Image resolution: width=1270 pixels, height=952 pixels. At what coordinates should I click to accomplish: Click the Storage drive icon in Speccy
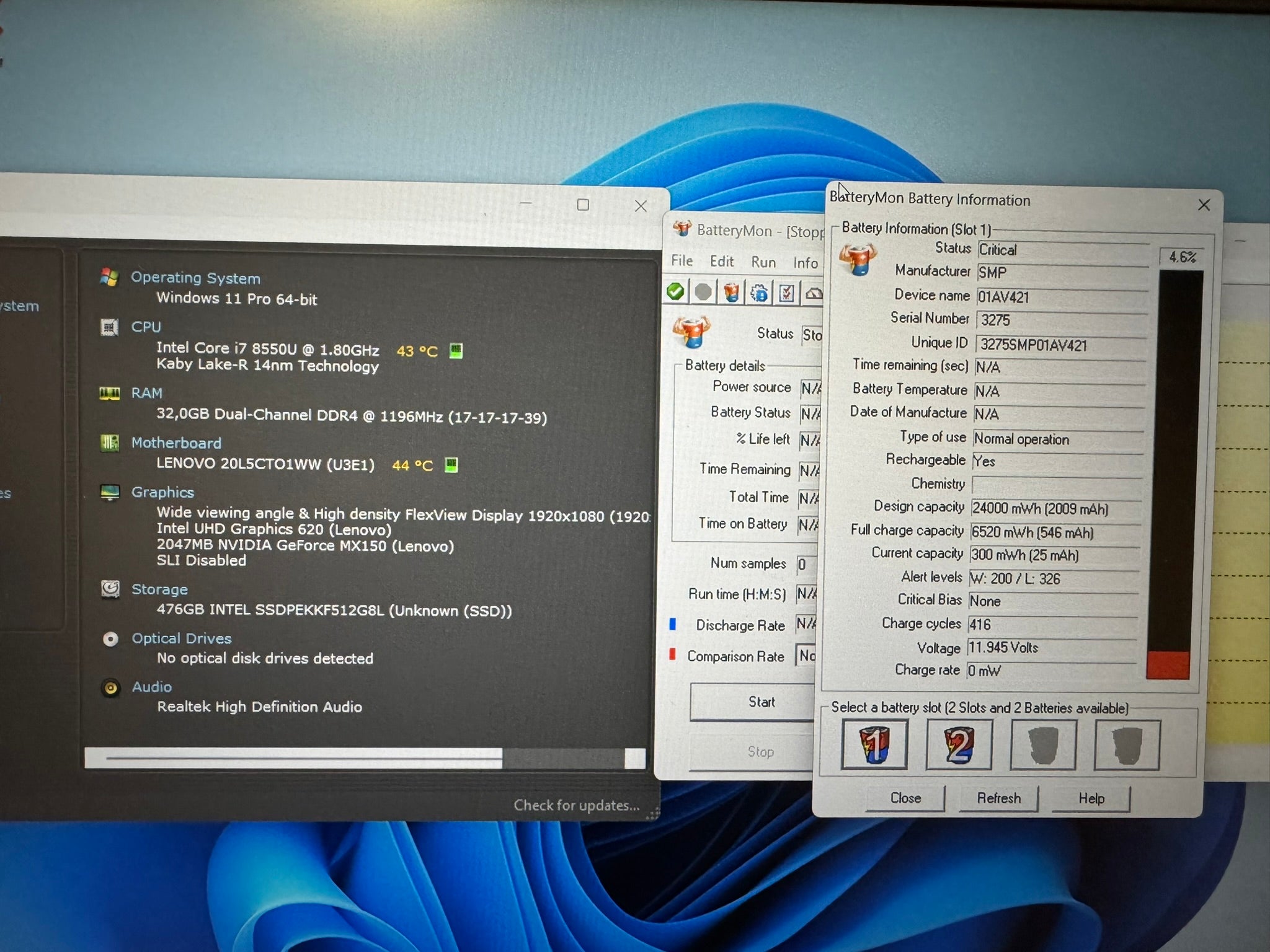click(110, 589)
